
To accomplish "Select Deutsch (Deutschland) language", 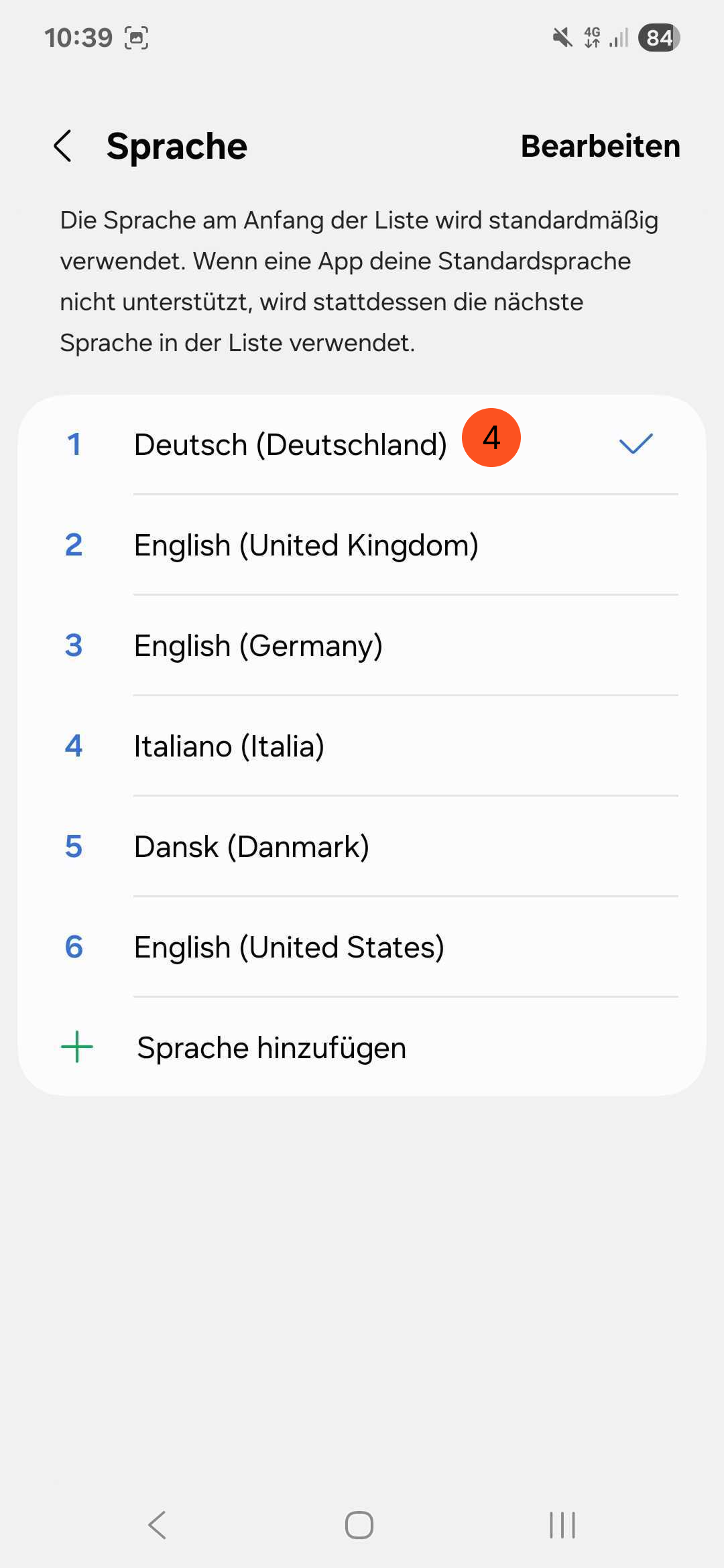I will click(x=290, y=445).
